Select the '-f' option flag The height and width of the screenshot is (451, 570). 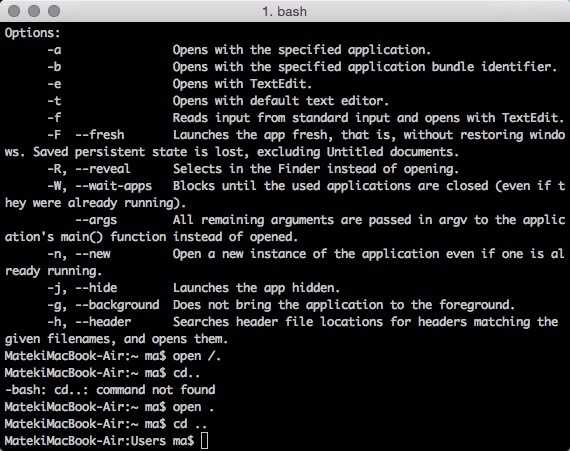pyautogui.click(x=54, y=118)
